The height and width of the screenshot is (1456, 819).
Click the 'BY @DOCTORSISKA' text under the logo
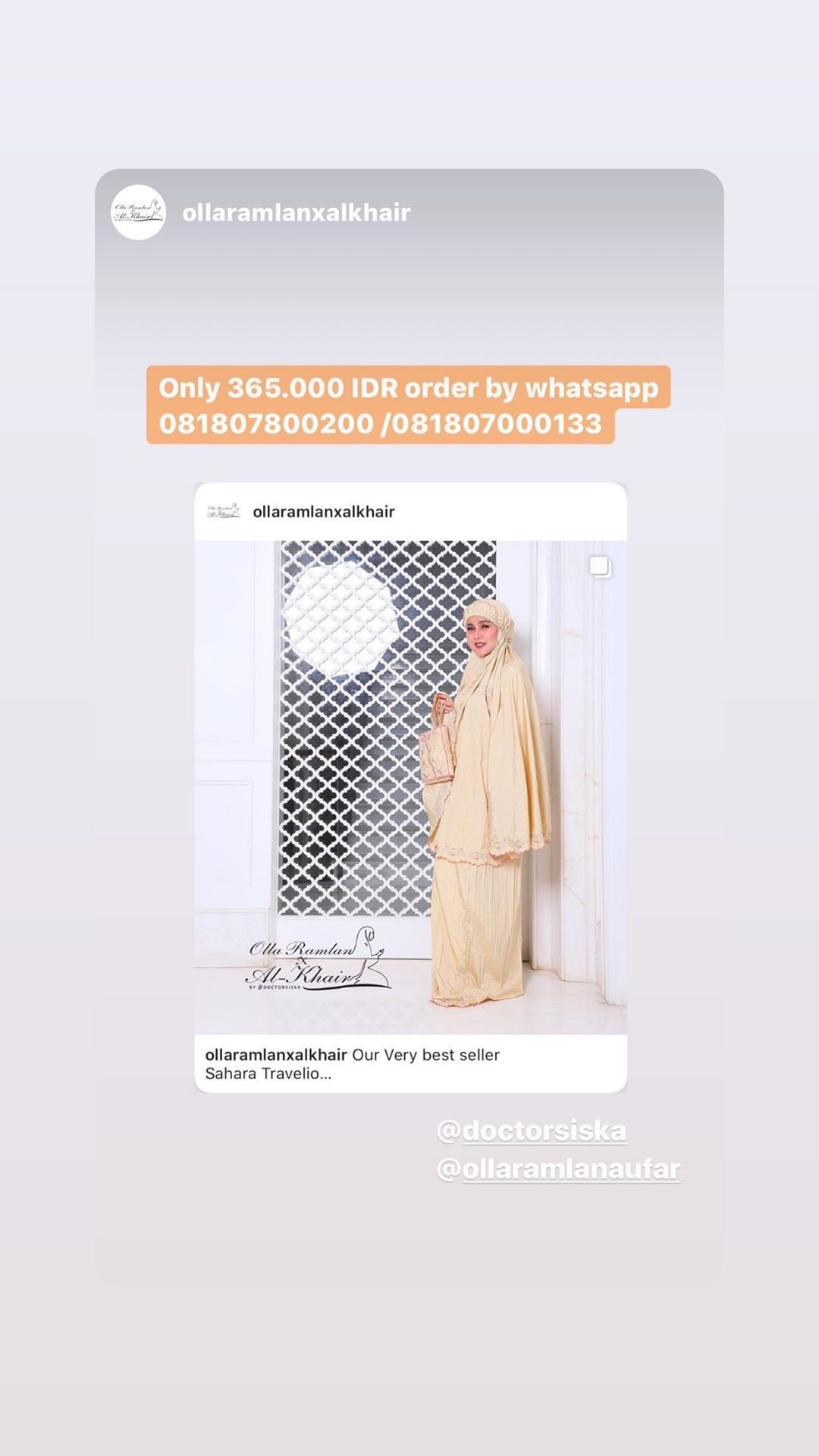(x=275, y=987)
